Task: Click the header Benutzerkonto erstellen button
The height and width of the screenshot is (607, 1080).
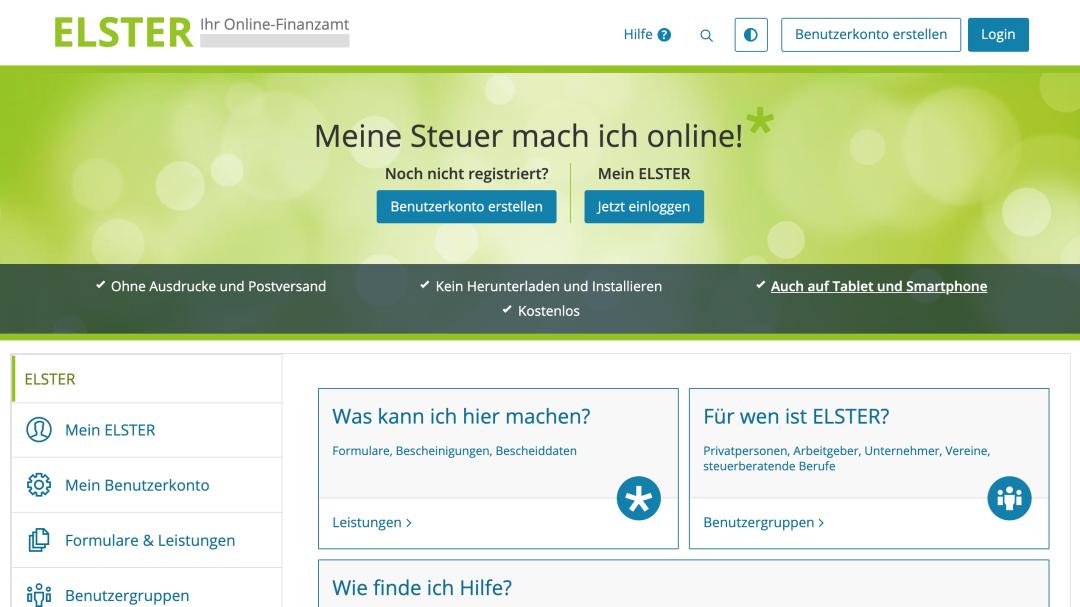Action: (x=871, y=34)
